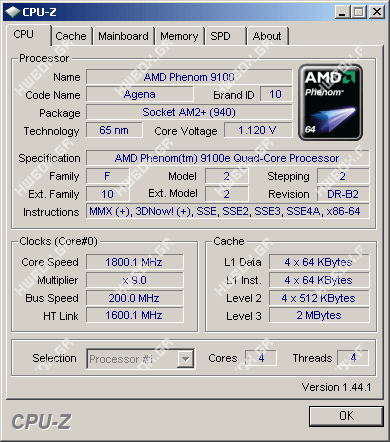The height and width of the screenshot is (442, 390).
Task: Switch to the Cache tab
Action: pyautogui.click(x=71, y=36)
